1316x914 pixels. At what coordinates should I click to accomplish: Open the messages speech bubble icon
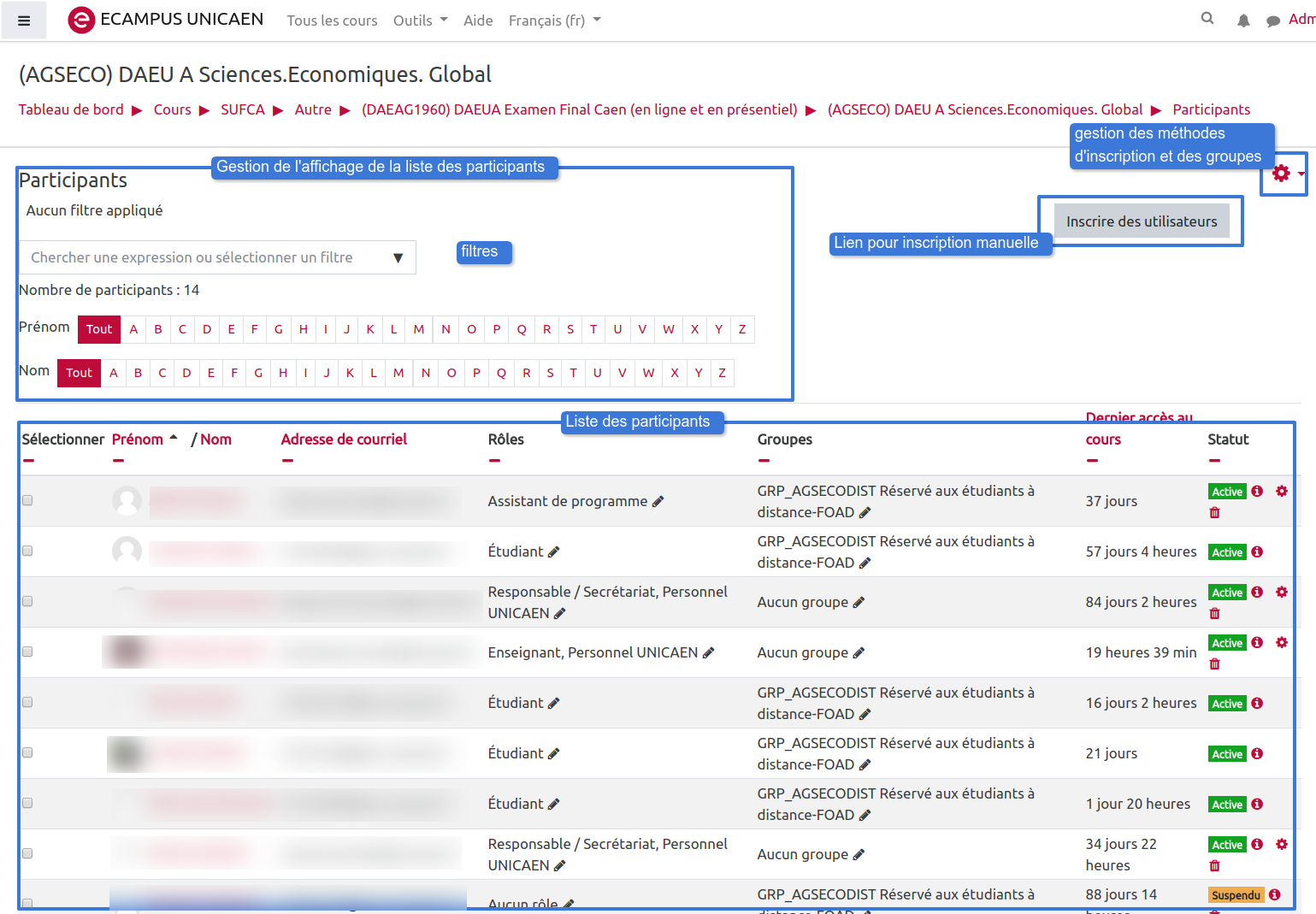[1272, 21]
